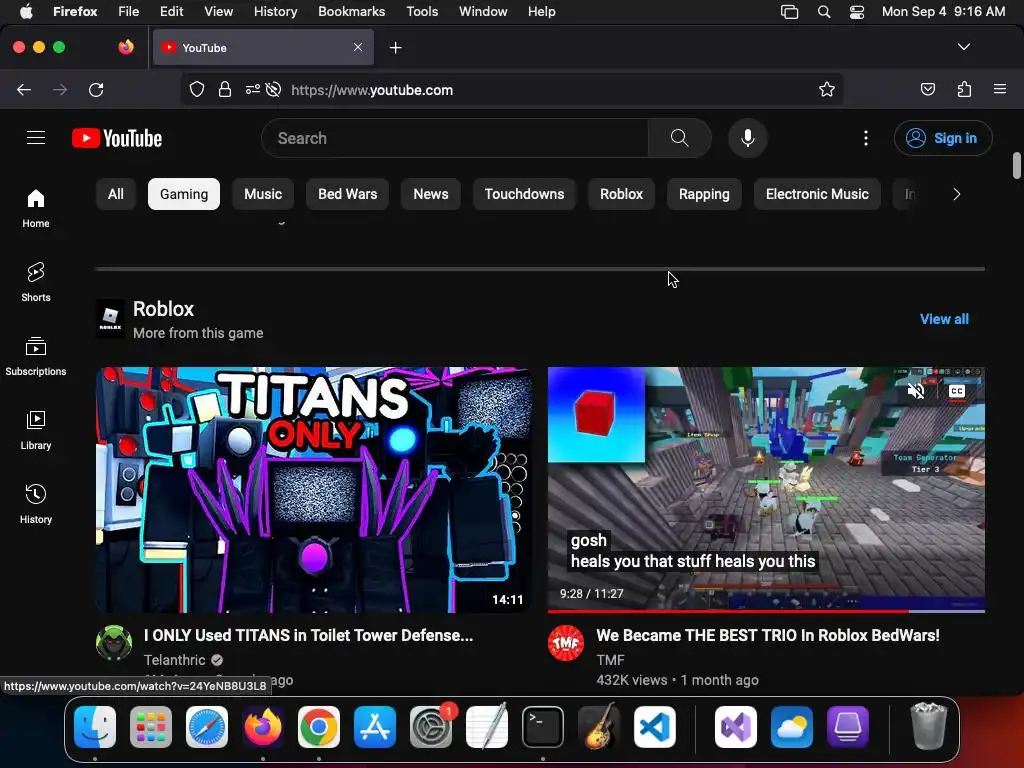
Task: Select the YouTube browser tab
Action: (x=263, y=47)
